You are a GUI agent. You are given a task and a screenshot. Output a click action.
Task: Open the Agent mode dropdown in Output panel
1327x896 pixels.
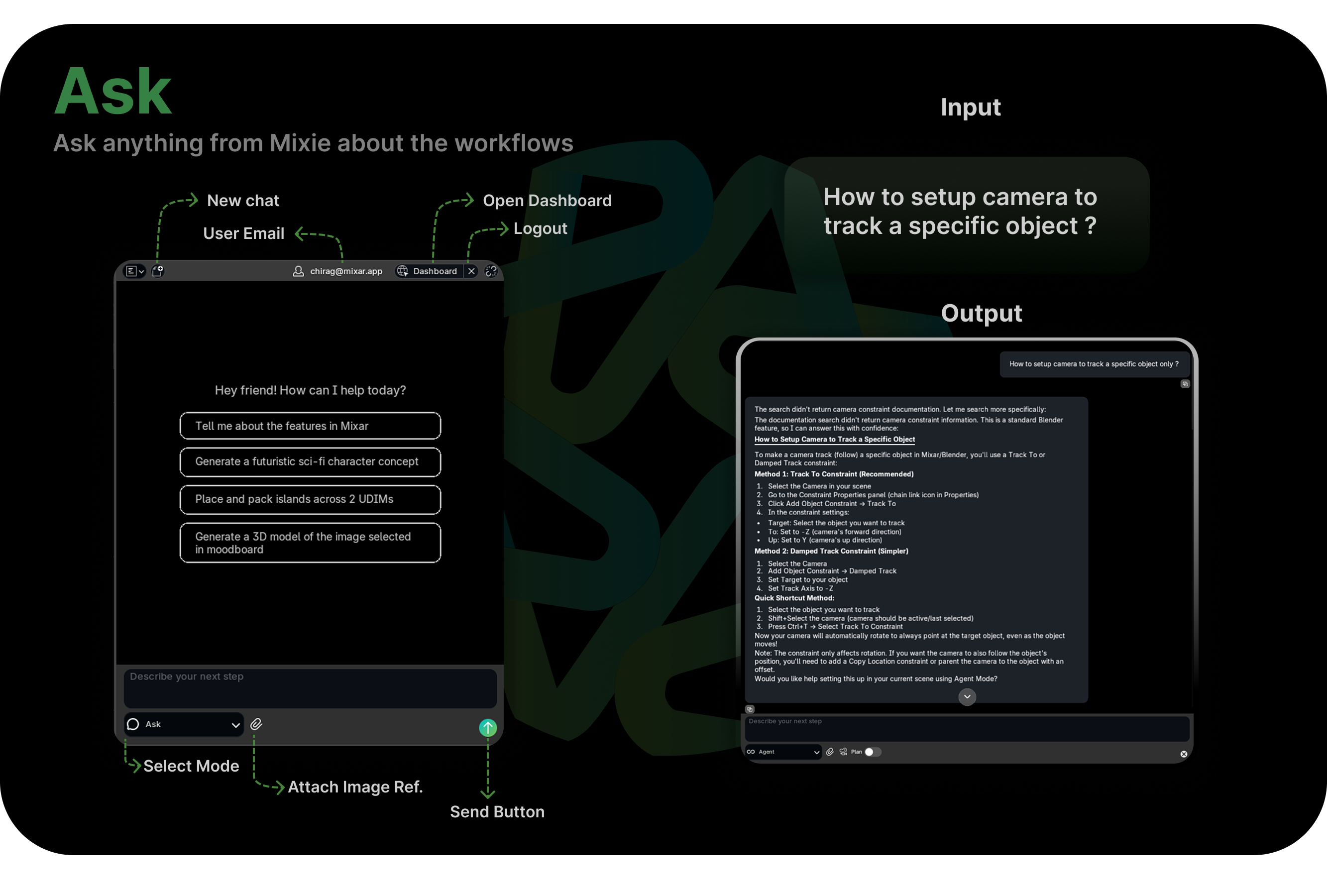pos(783,752)
